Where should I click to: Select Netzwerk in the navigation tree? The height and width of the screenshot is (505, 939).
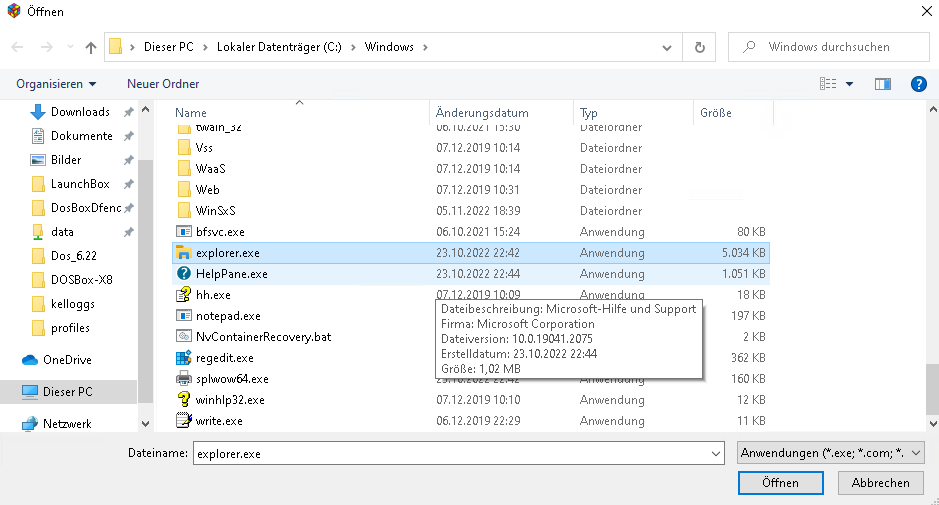pos(67,424)
